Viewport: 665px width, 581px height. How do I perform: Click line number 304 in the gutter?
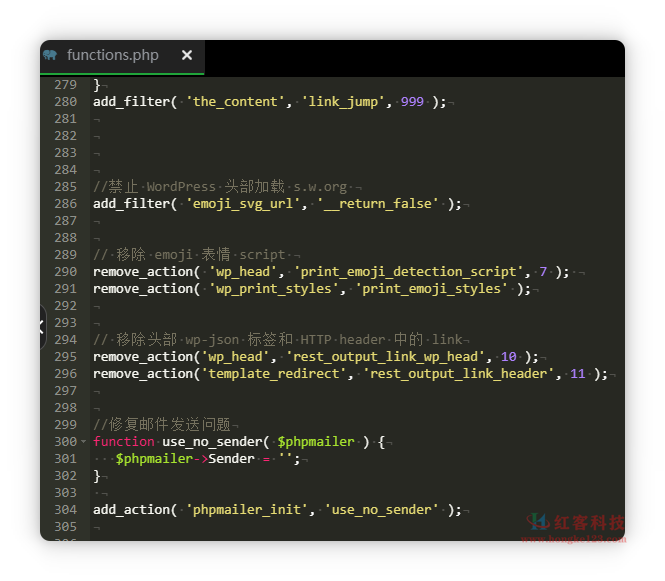pos(65,510)
